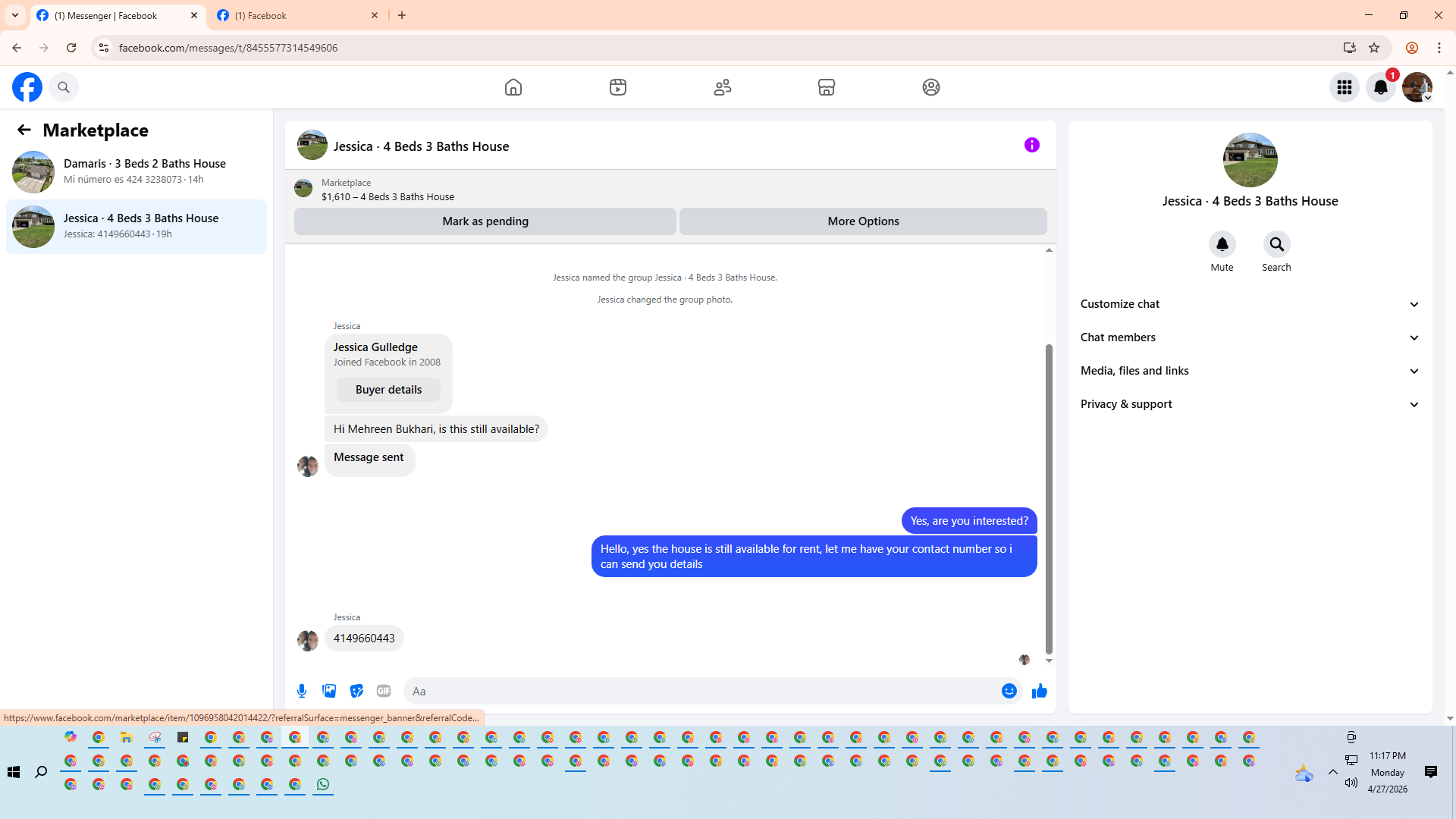The width and height of the screenshot is (1456, 819).
Task: Send a thumbs-up like
Action: click(1040, 691)
